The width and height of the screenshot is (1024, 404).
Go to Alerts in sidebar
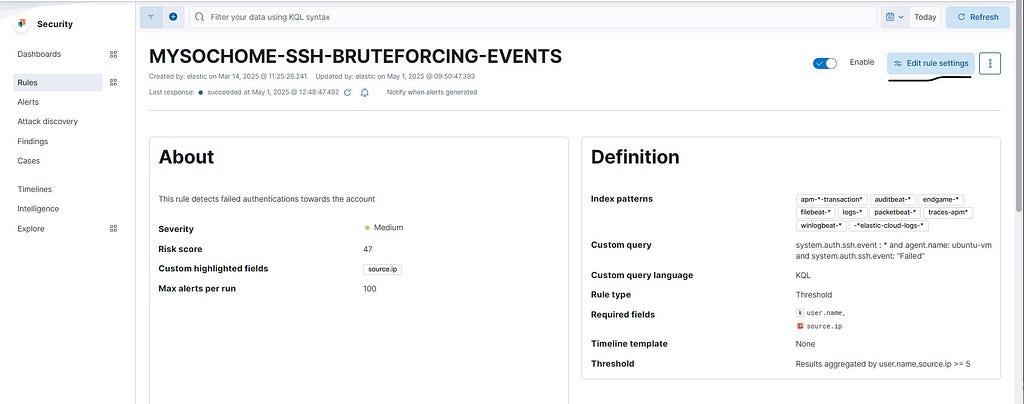click(x=28, y=102)
